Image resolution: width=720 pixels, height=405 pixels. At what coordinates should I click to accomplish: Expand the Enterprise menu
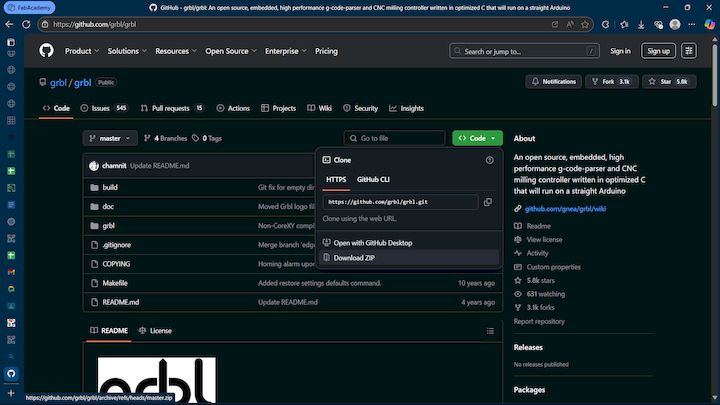pos(285,51)
